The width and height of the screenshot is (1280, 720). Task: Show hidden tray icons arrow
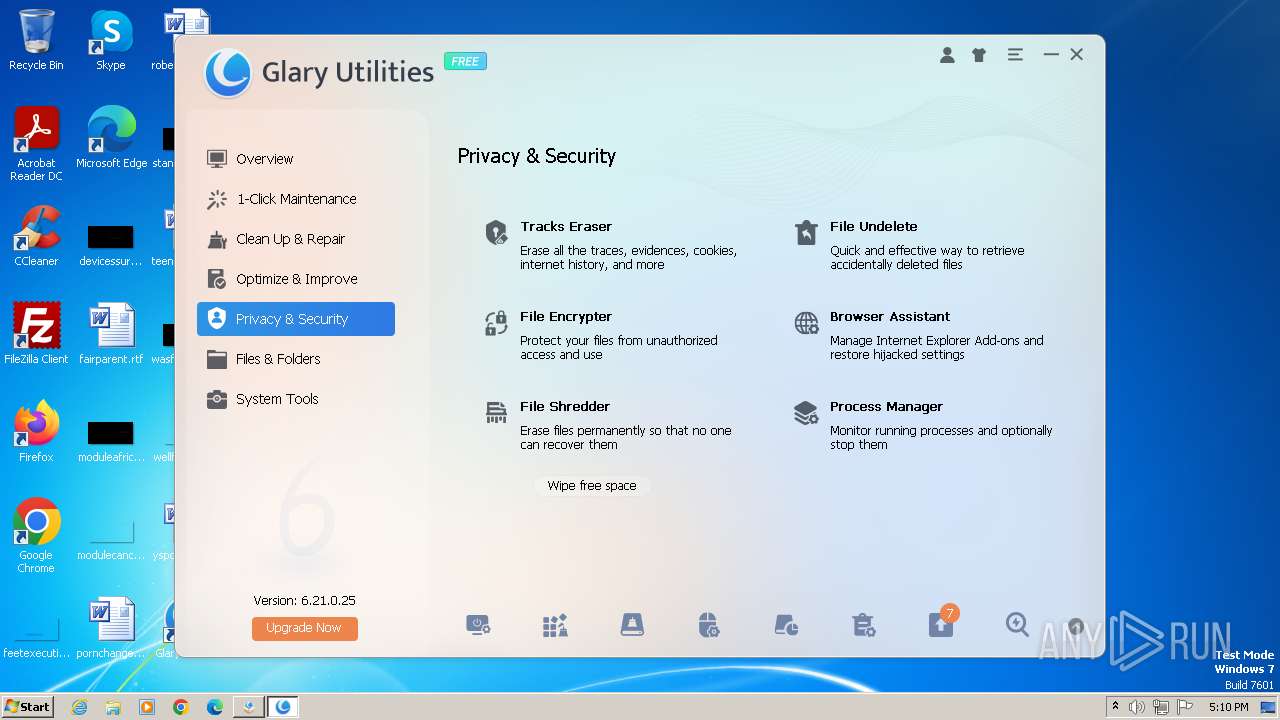1115,707
